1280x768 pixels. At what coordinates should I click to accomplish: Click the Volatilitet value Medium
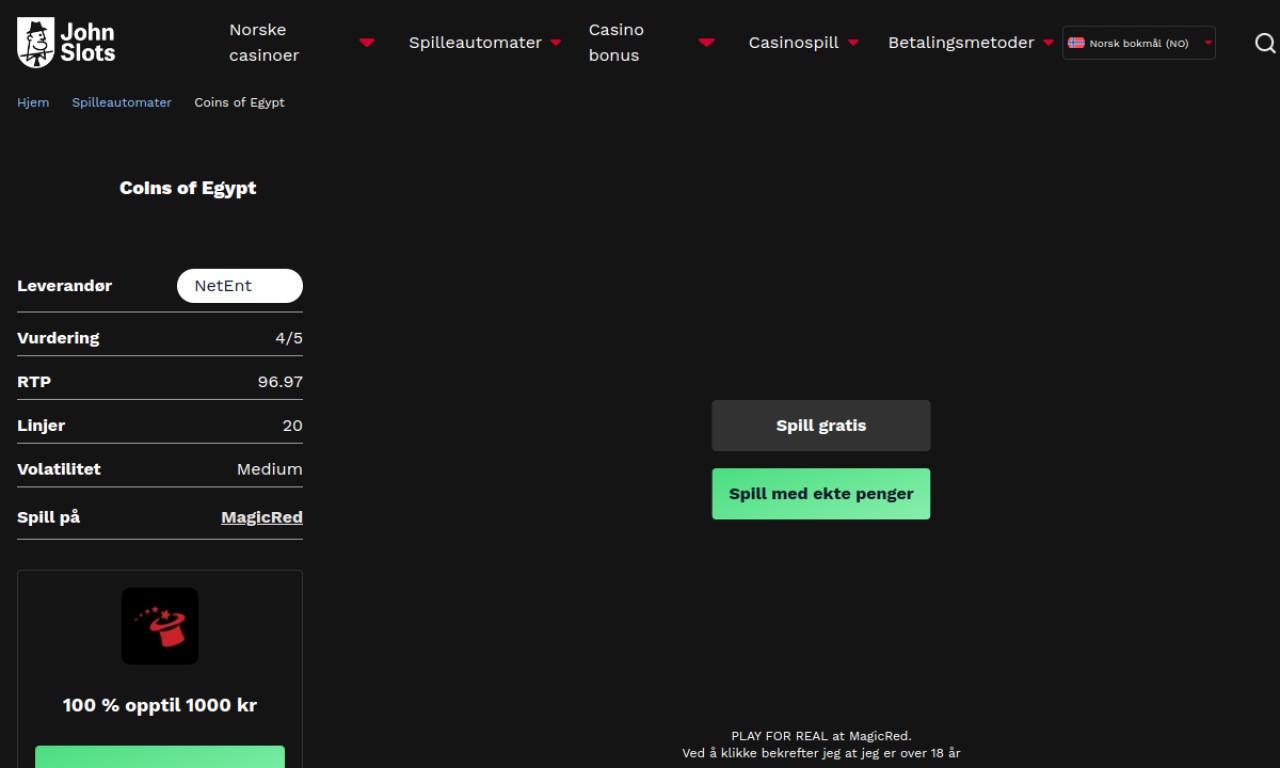pos(270,469)
